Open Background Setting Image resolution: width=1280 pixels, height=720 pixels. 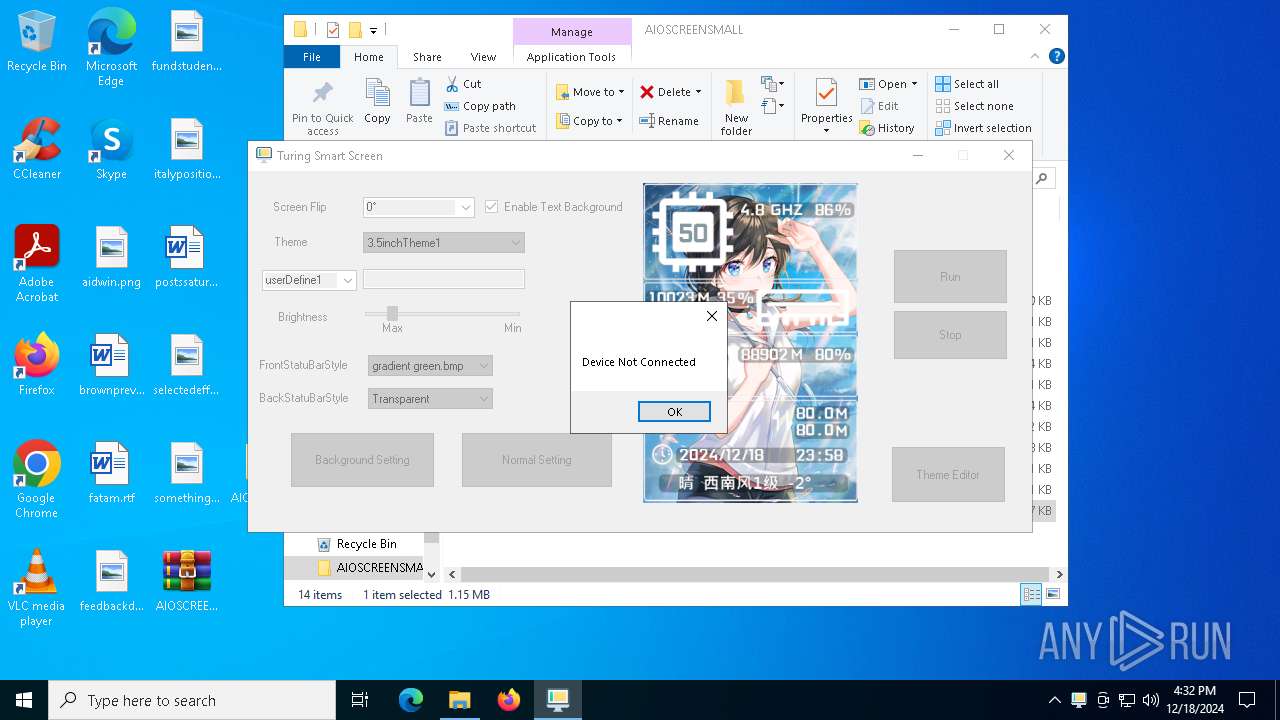click(362, 460)
